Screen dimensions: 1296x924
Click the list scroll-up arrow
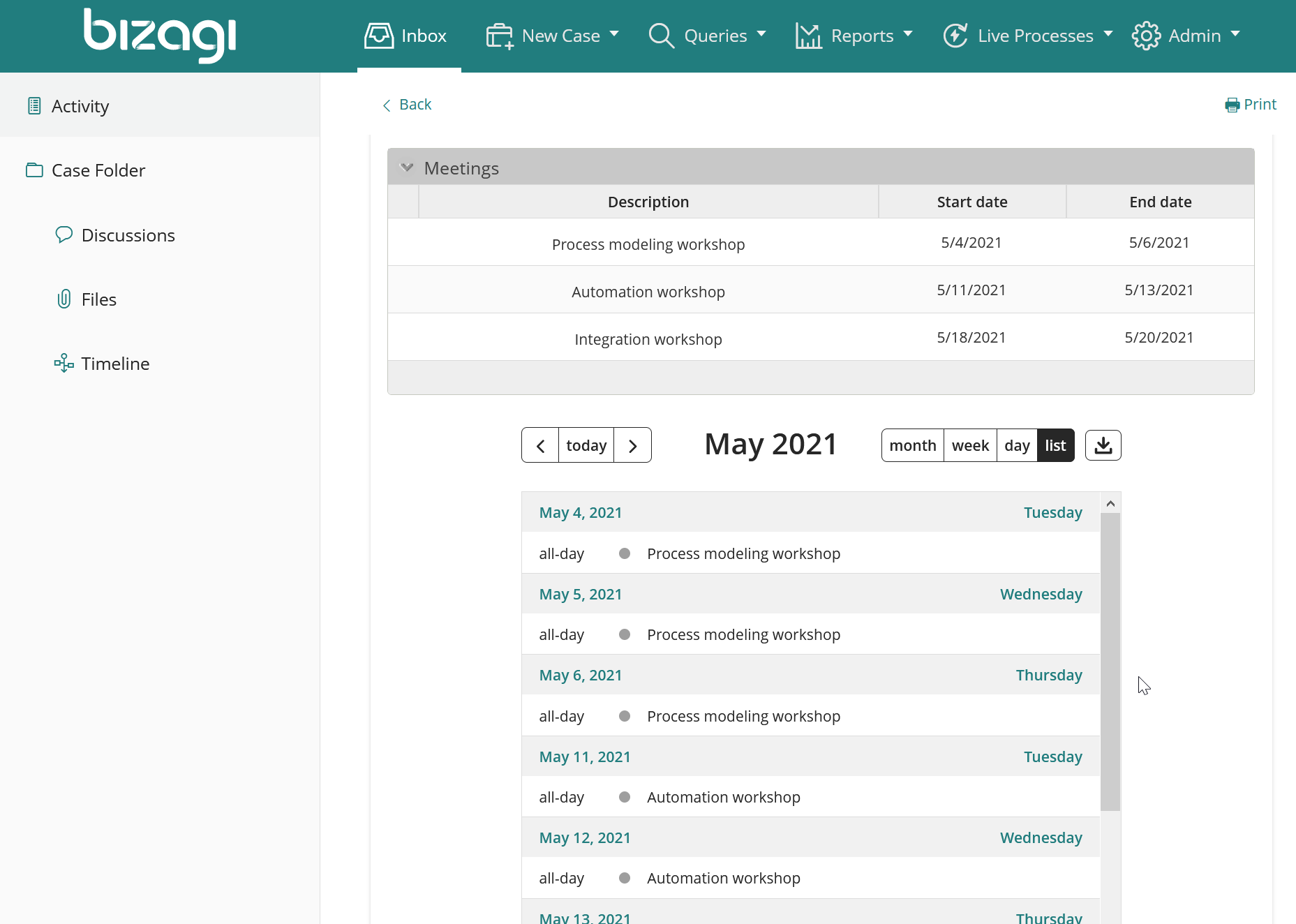point(1110,503)
